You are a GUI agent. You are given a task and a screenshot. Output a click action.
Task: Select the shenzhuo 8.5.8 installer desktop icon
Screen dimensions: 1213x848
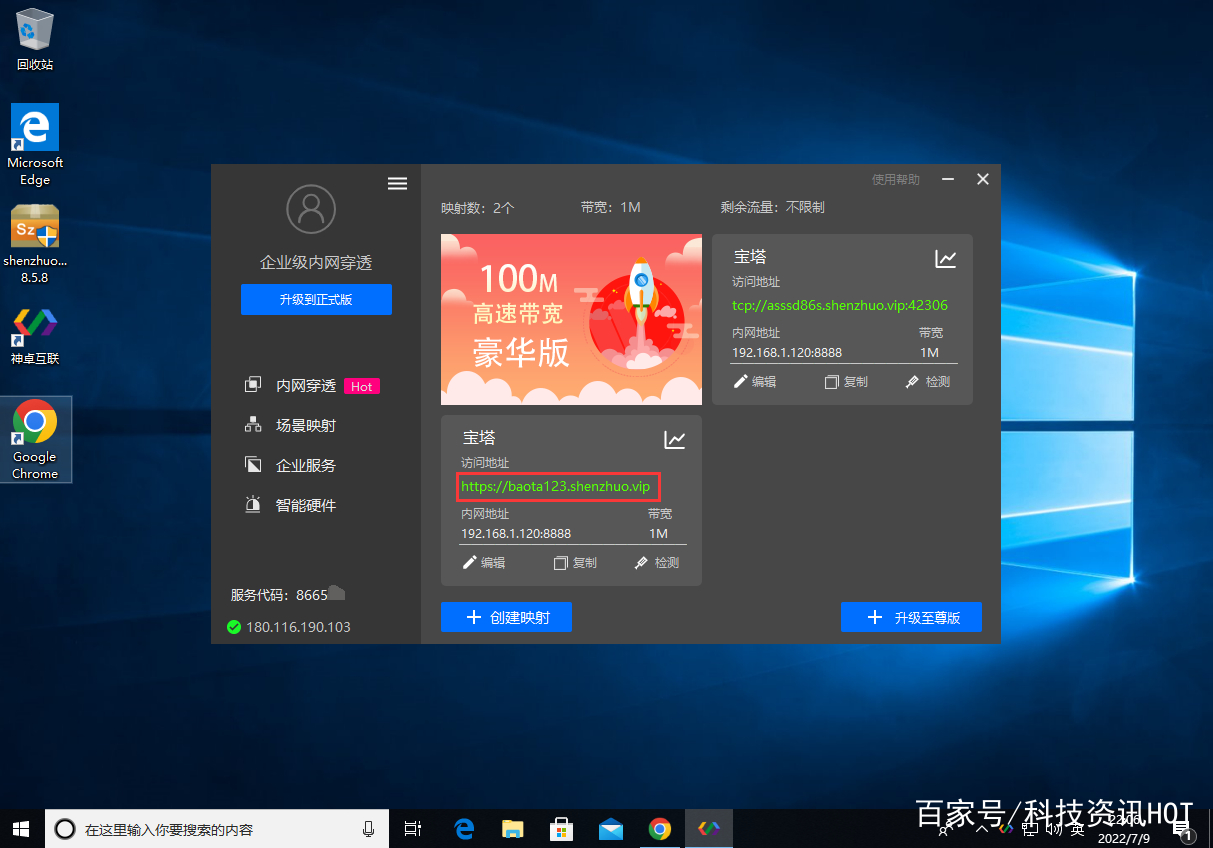(x=35, y=244)
